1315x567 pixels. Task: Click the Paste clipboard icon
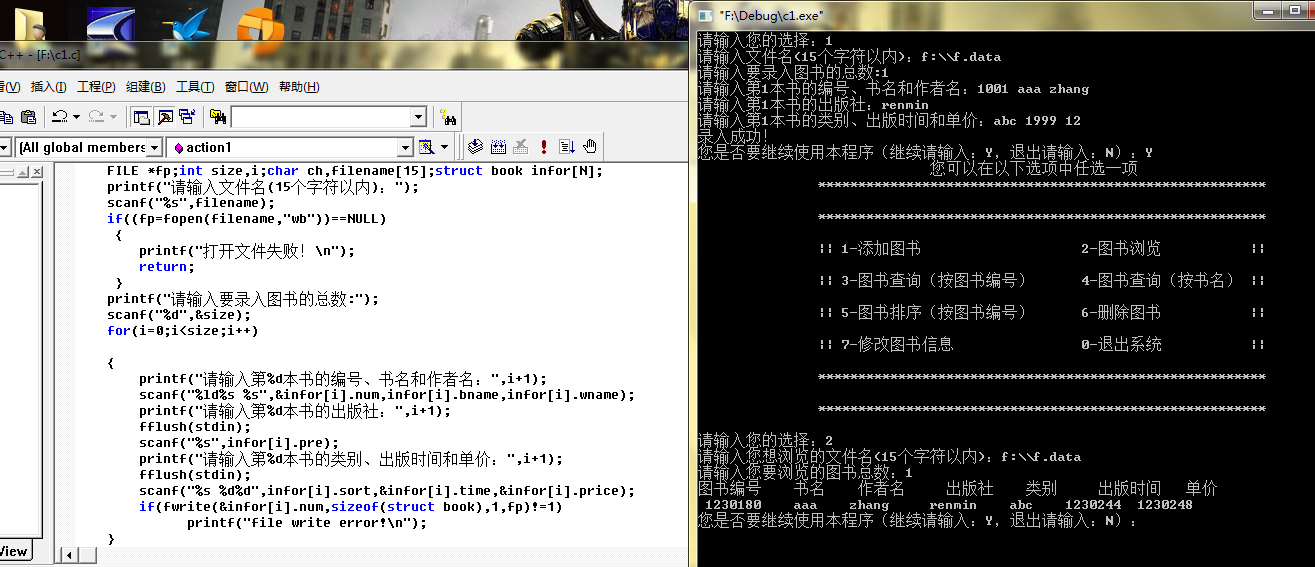(x=29, y=117)
